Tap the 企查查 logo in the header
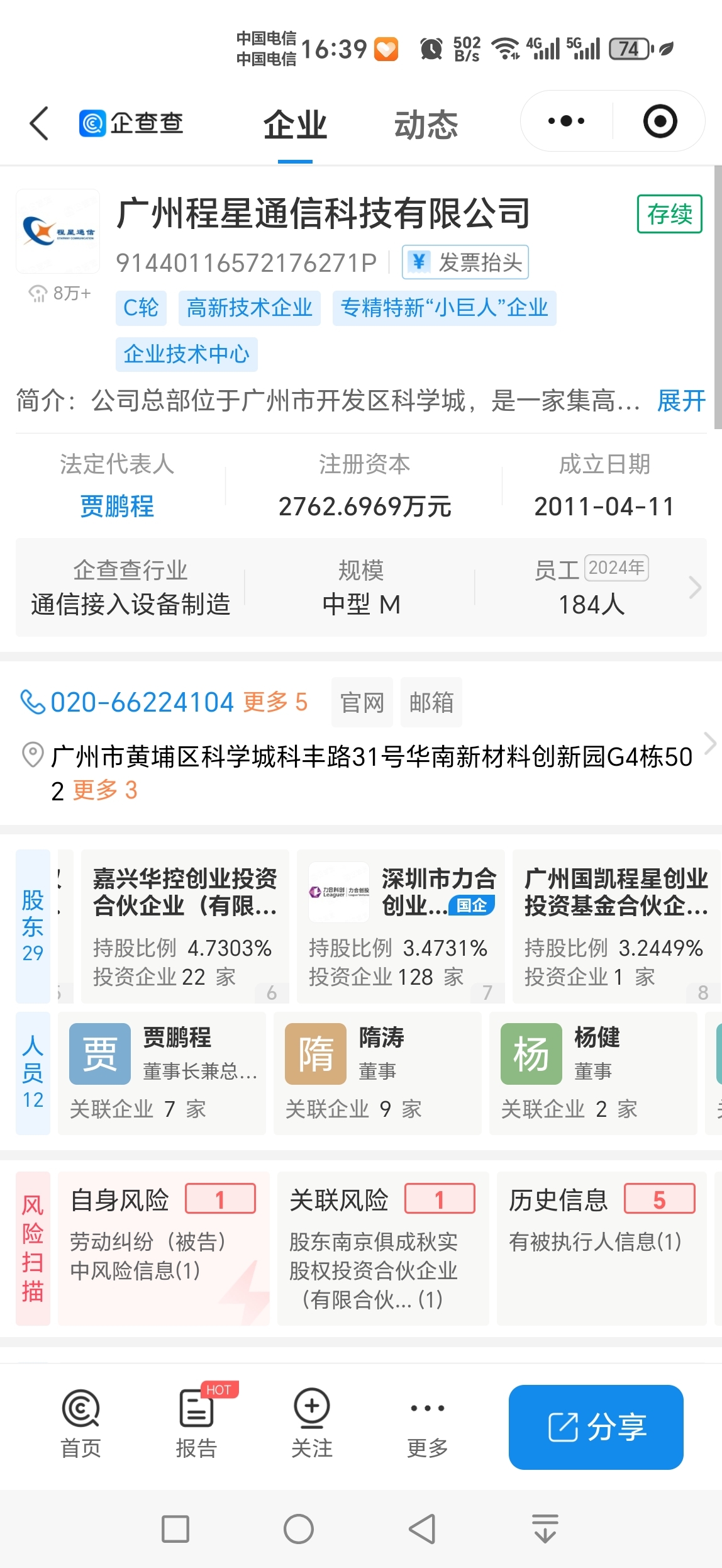The image size is (722, 1568). (x=131, y=123)
